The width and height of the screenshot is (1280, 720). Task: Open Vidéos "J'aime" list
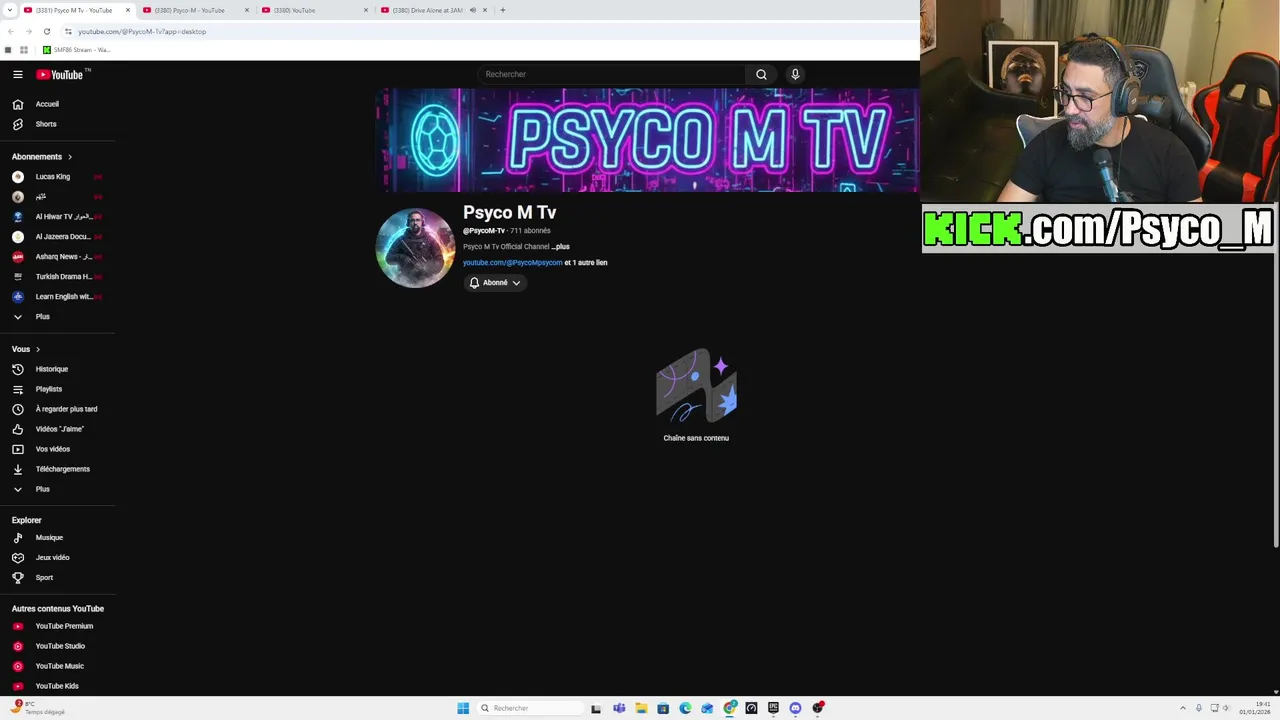click(x=58, y=429)
